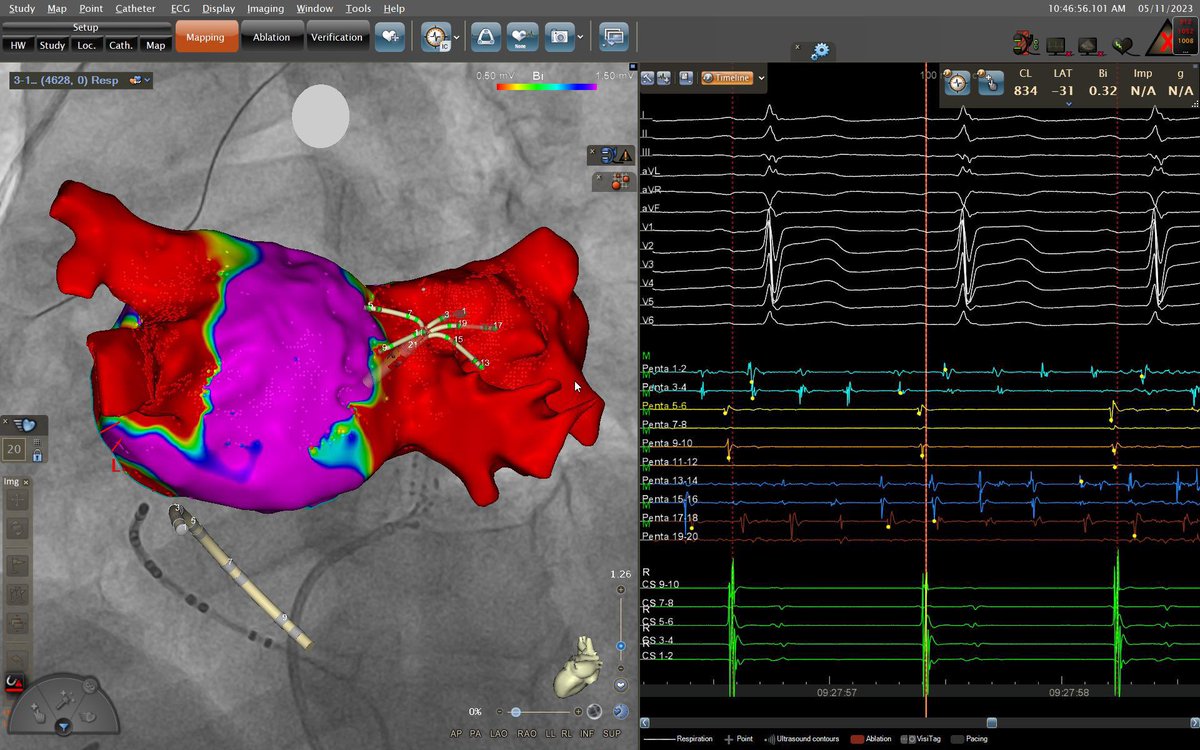Select the LAO view button
1200x750 pixels.
tap(499, 734)
